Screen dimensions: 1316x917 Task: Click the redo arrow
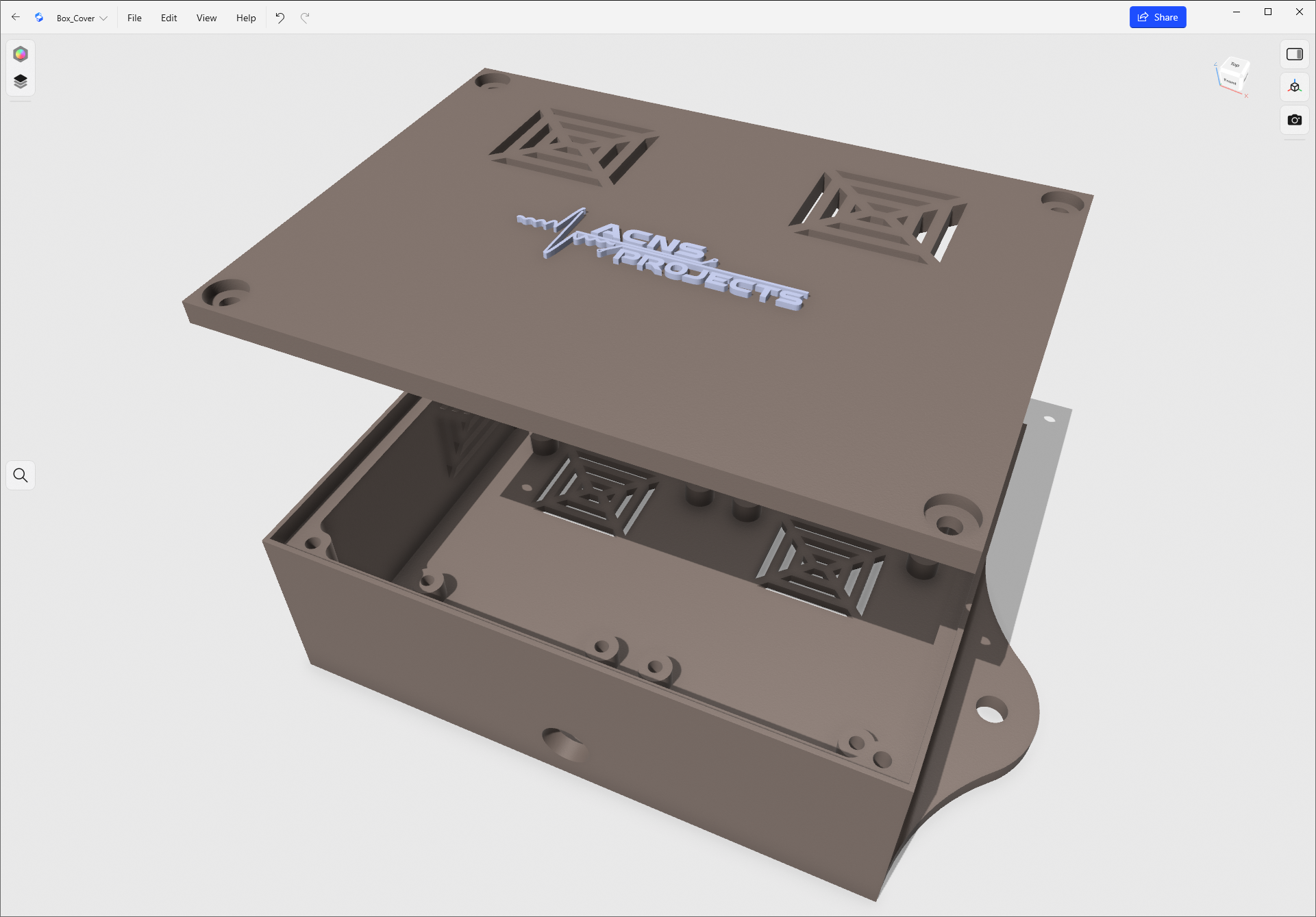coord(305,18)
